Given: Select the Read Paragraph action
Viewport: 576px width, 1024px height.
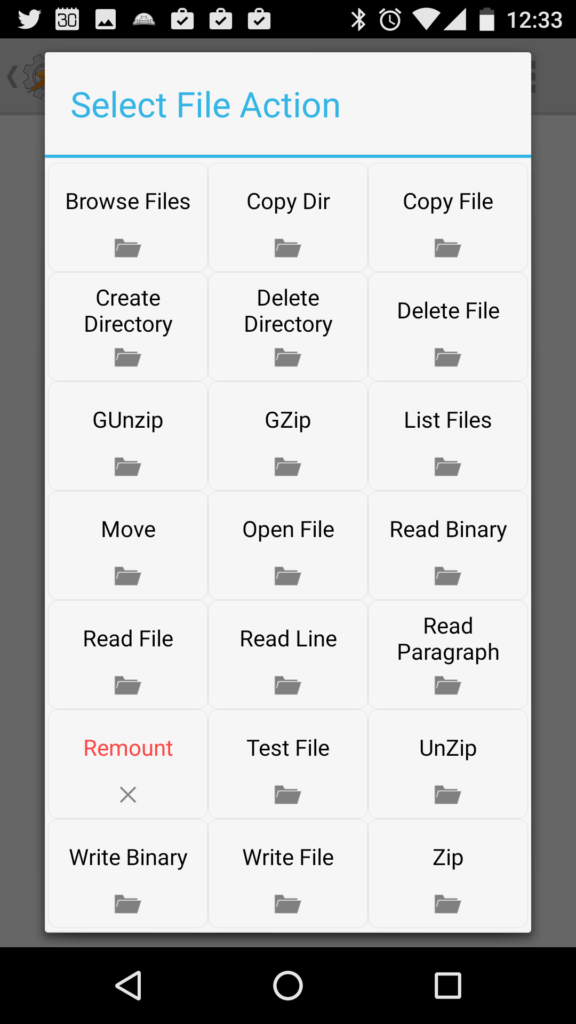Looking at the screenshot, I should pos(448,654).
